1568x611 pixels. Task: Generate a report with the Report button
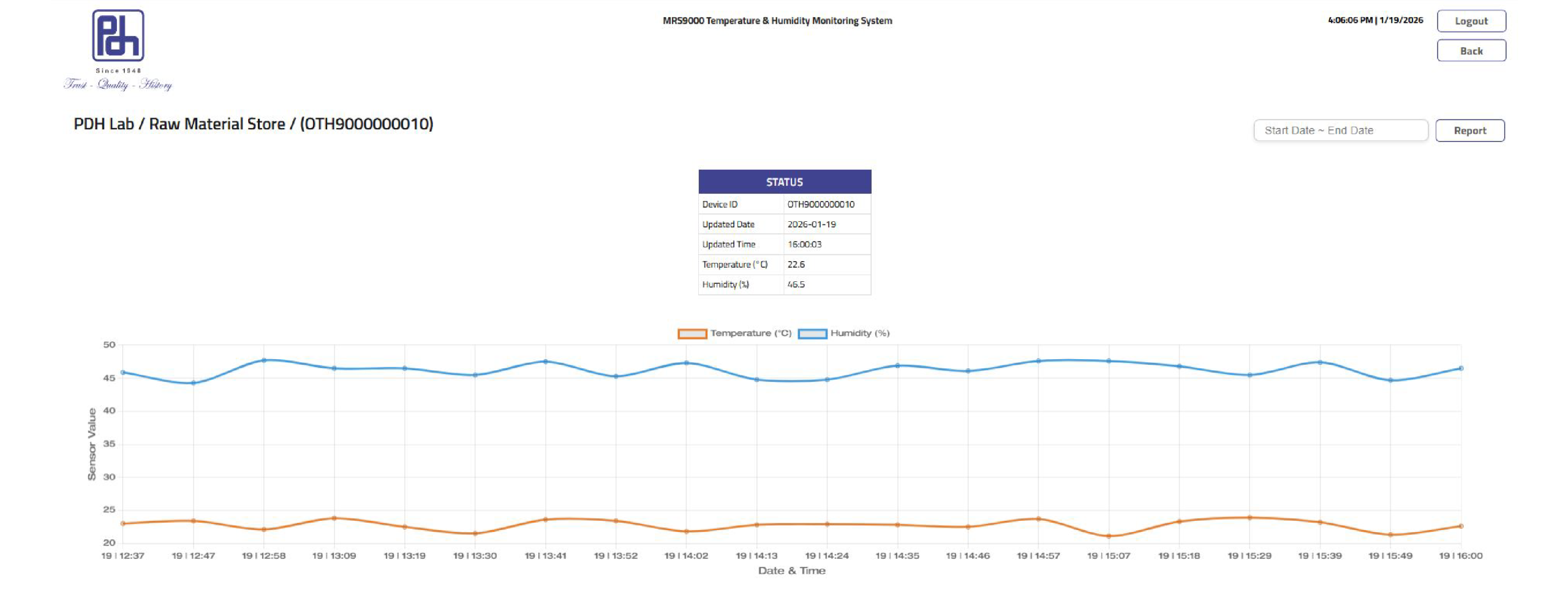[x=1469, y=131]
